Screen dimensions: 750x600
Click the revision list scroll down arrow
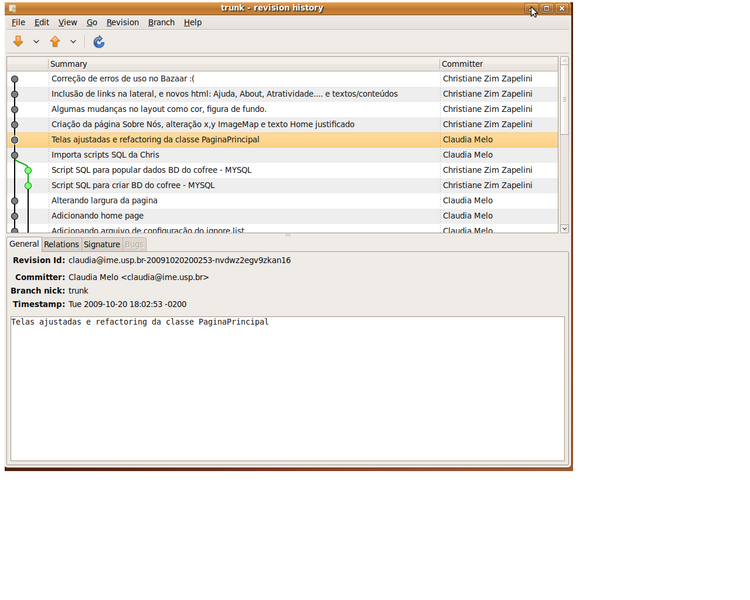pyautogui.click(x=564, y=229)
